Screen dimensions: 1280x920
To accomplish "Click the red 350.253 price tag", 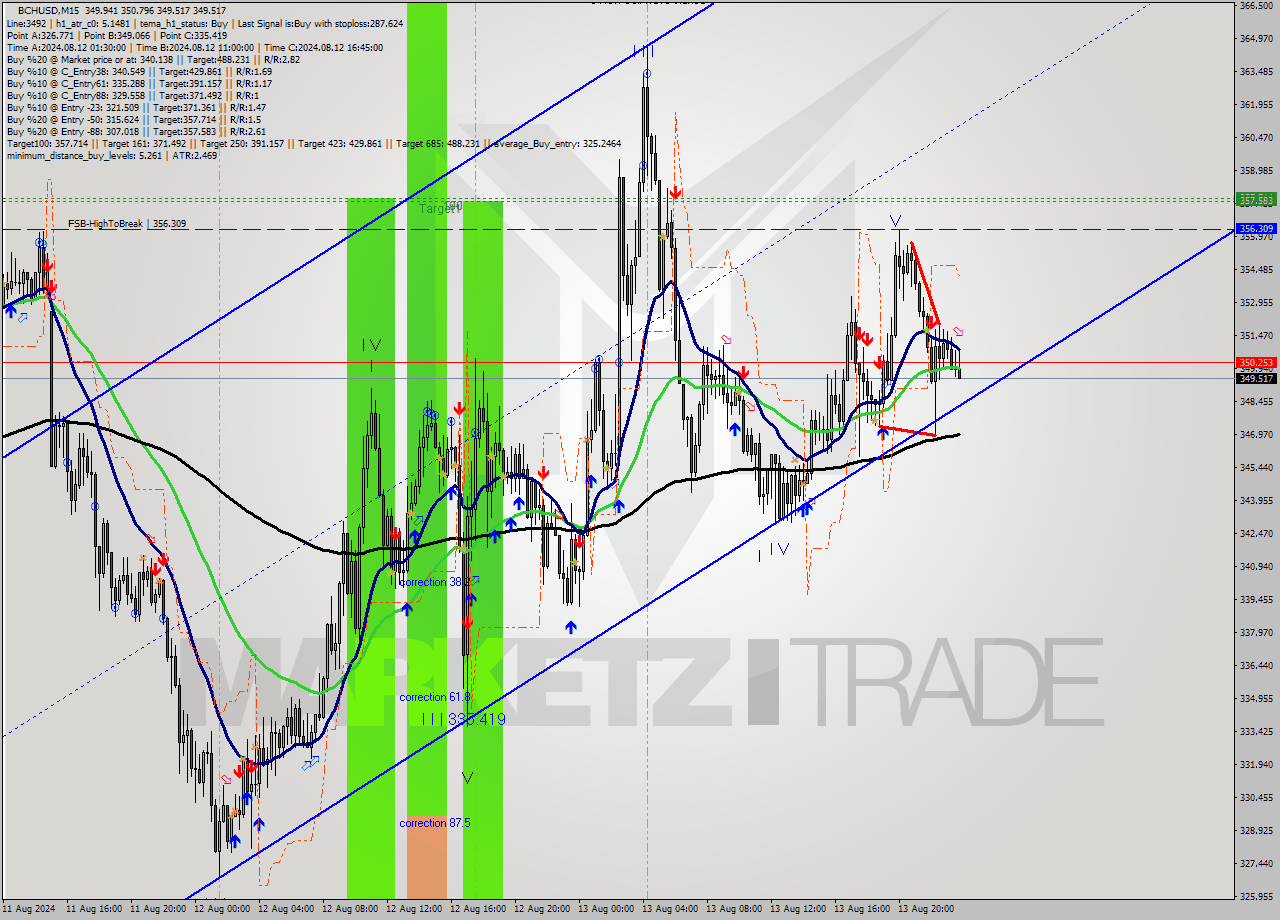I will pos(1256,362).
